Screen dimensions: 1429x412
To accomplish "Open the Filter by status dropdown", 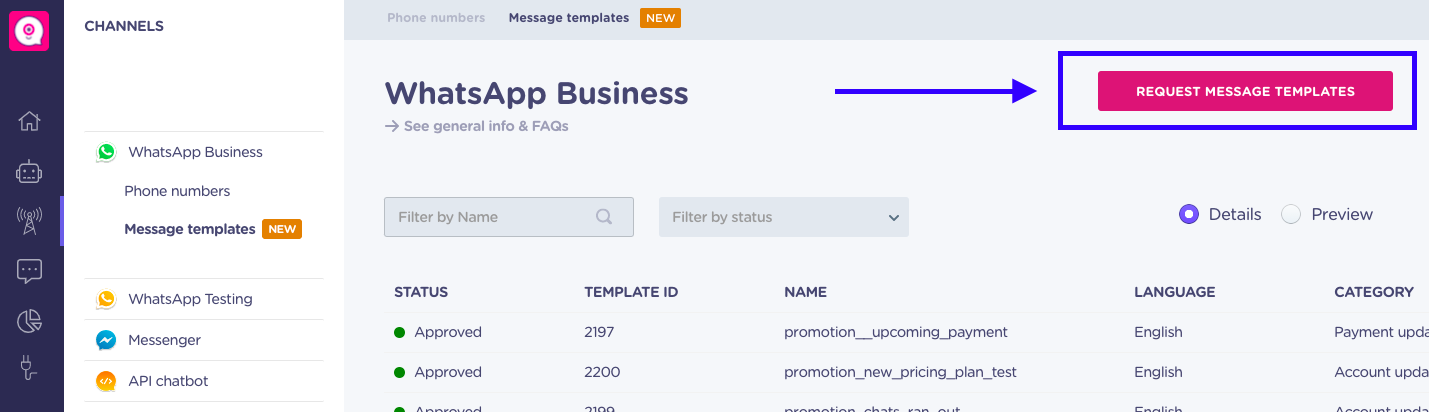I will [784, 217].
